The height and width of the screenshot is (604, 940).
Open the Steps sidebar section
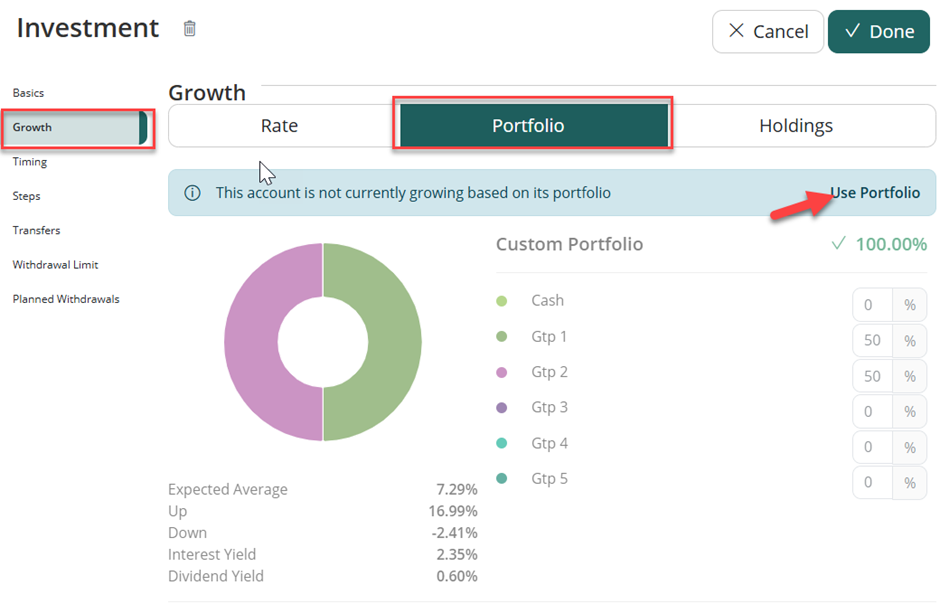coord(27,196)
